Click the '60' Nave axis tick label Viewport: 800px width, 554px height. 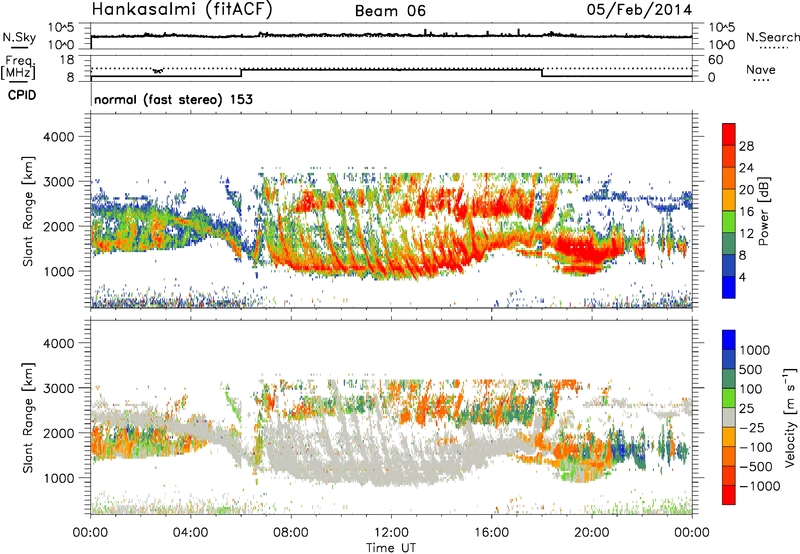[715, 60]
